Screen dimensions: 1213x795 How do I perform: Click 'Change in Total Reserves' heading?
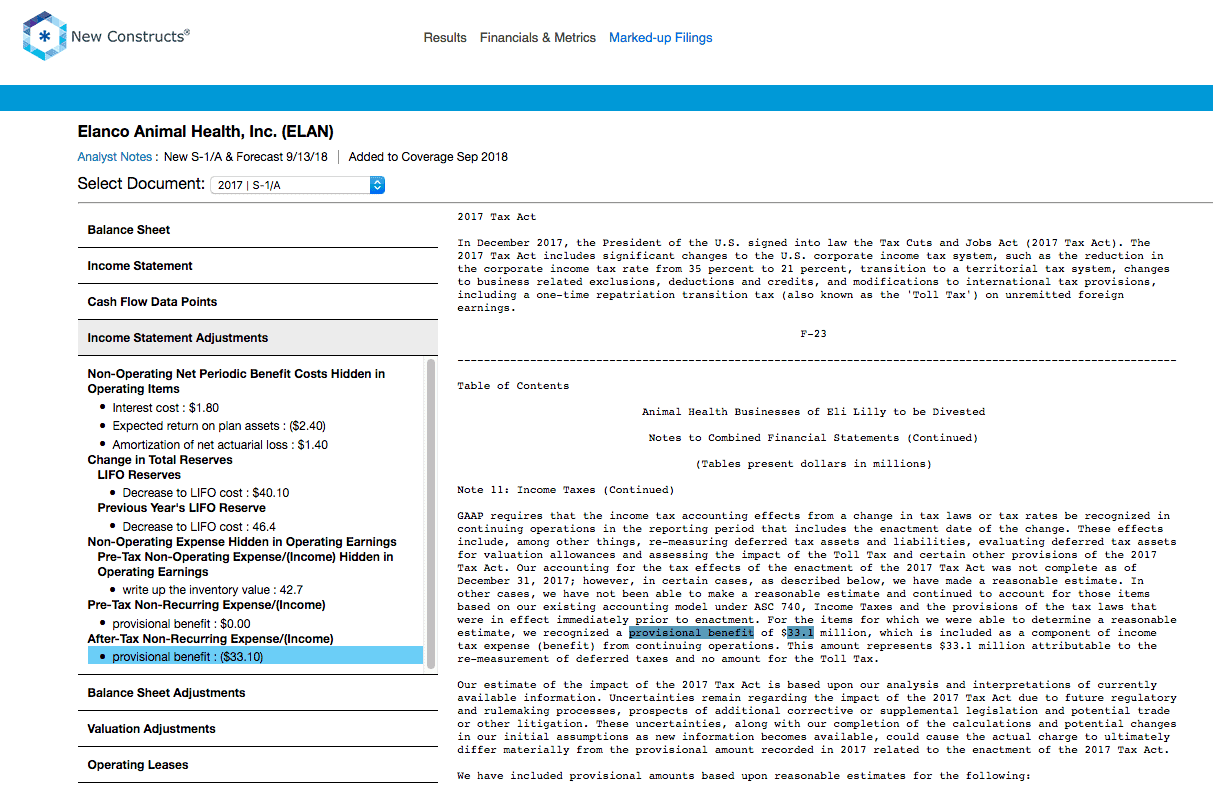160,460
